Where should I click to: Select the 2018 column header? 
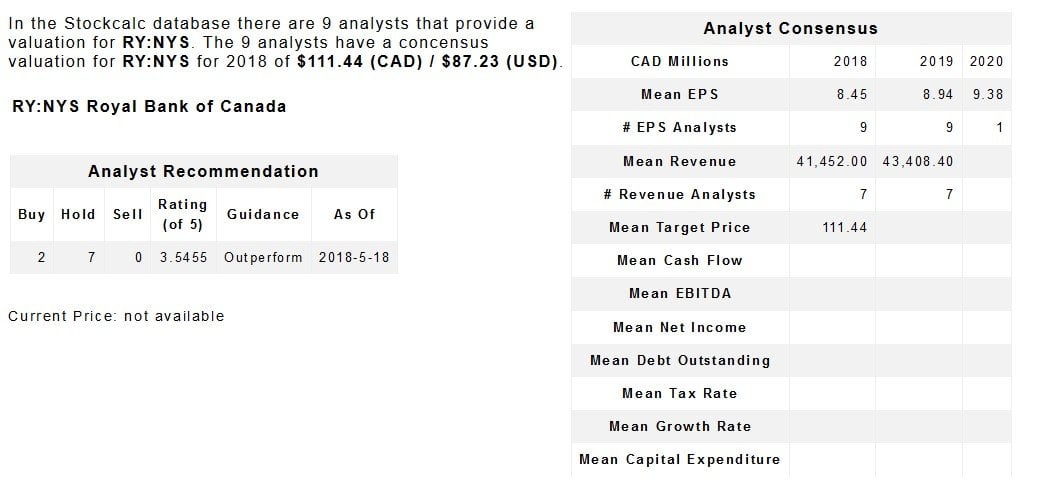(x=850, y=61)
